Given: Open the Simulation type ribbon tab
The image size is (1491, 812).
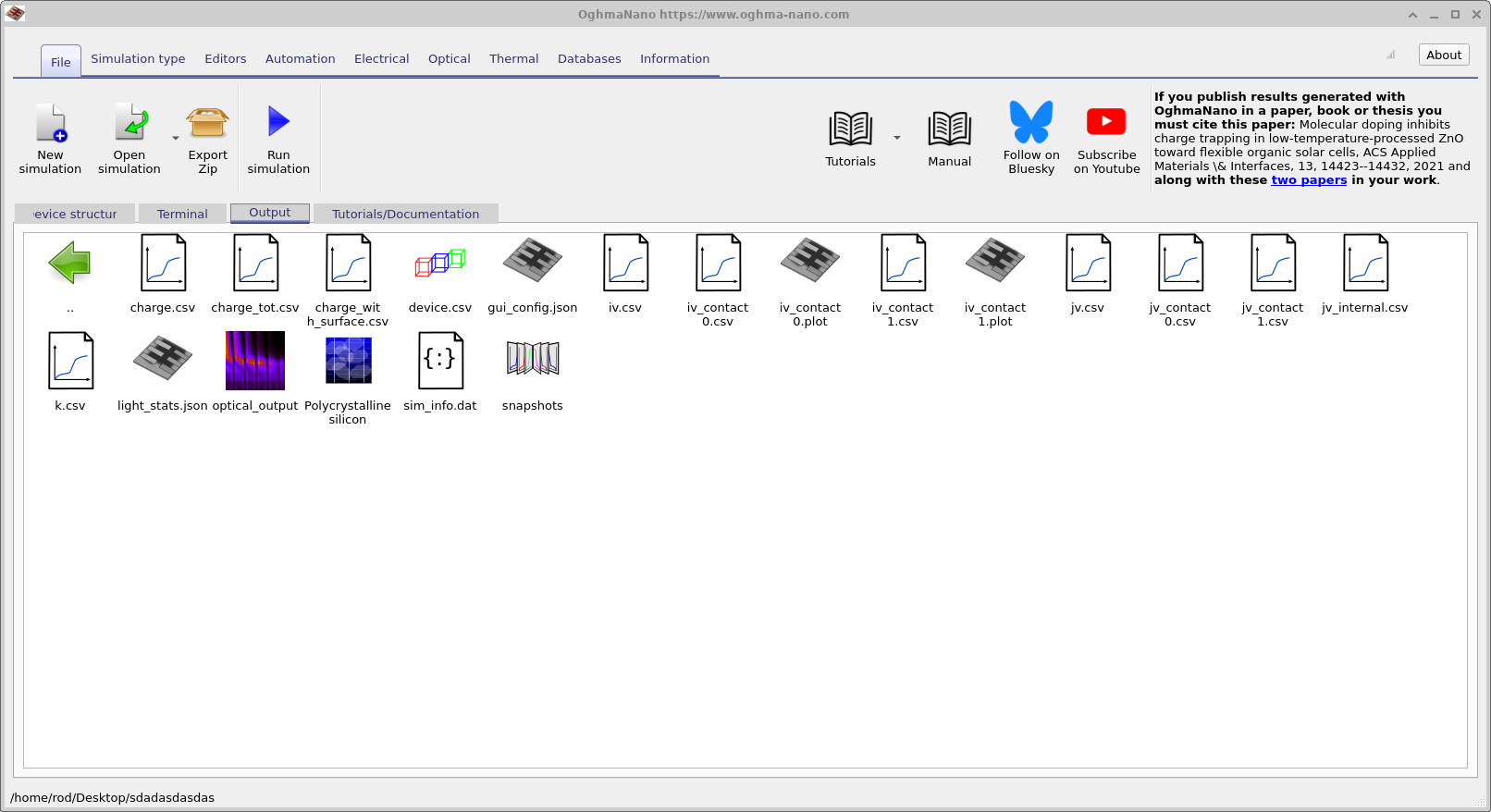Looking at the screenshot, I should [138, 59].
